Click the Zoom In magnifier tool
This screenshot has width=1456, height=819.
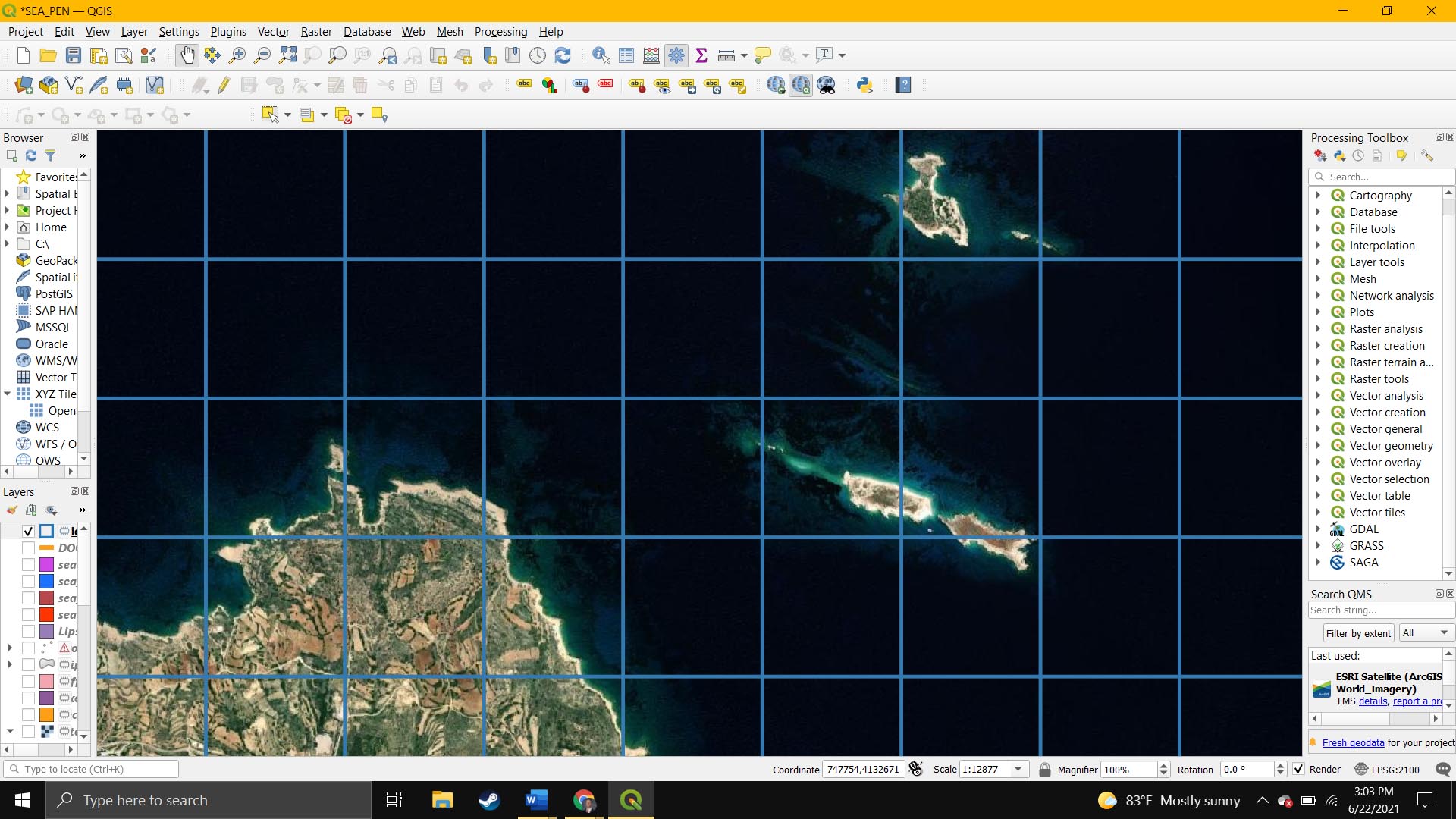coord(237,55)
